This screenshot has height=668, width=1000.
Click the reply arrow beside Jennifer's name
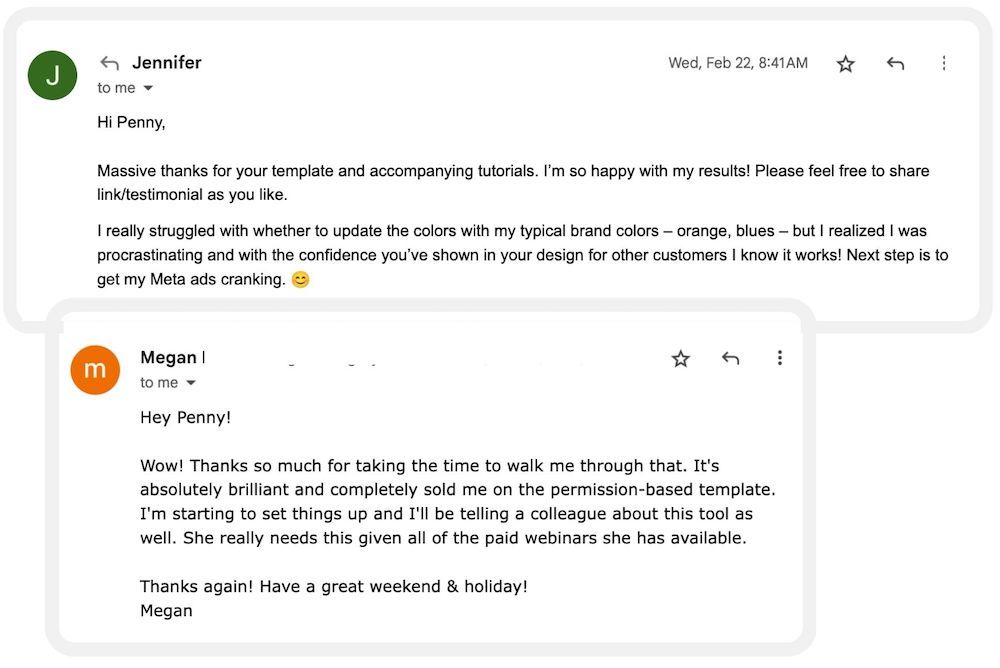coord(110,64)
